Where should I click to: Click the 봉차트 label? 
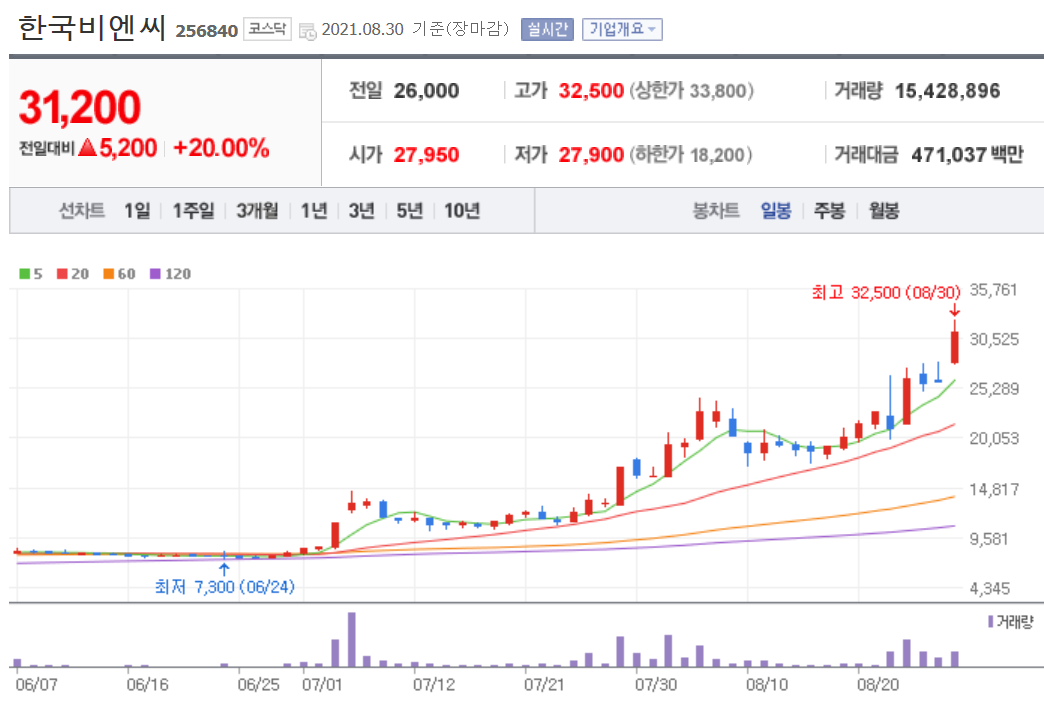point(716,211)
